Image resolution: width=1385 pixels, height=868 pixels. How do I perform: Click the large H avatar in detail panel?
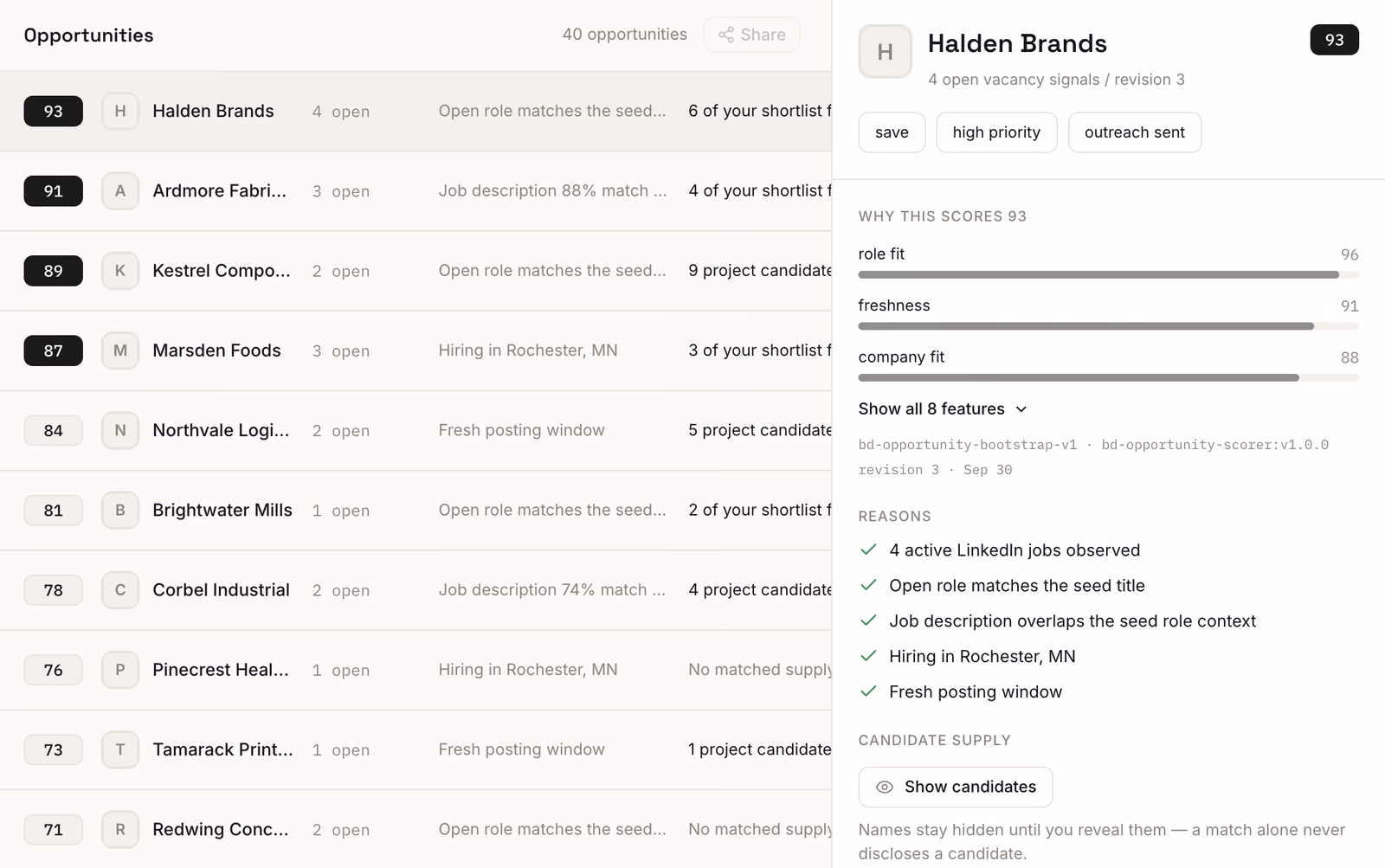885,52
